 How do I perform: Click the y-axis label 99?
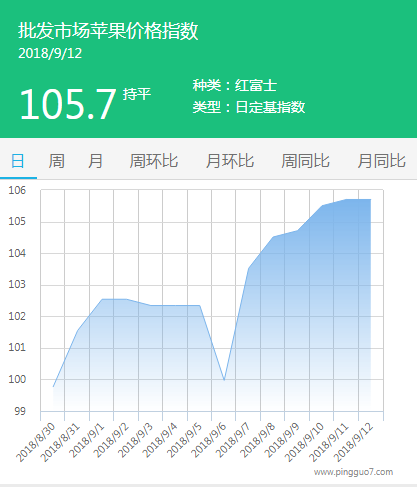coord(20,411)
